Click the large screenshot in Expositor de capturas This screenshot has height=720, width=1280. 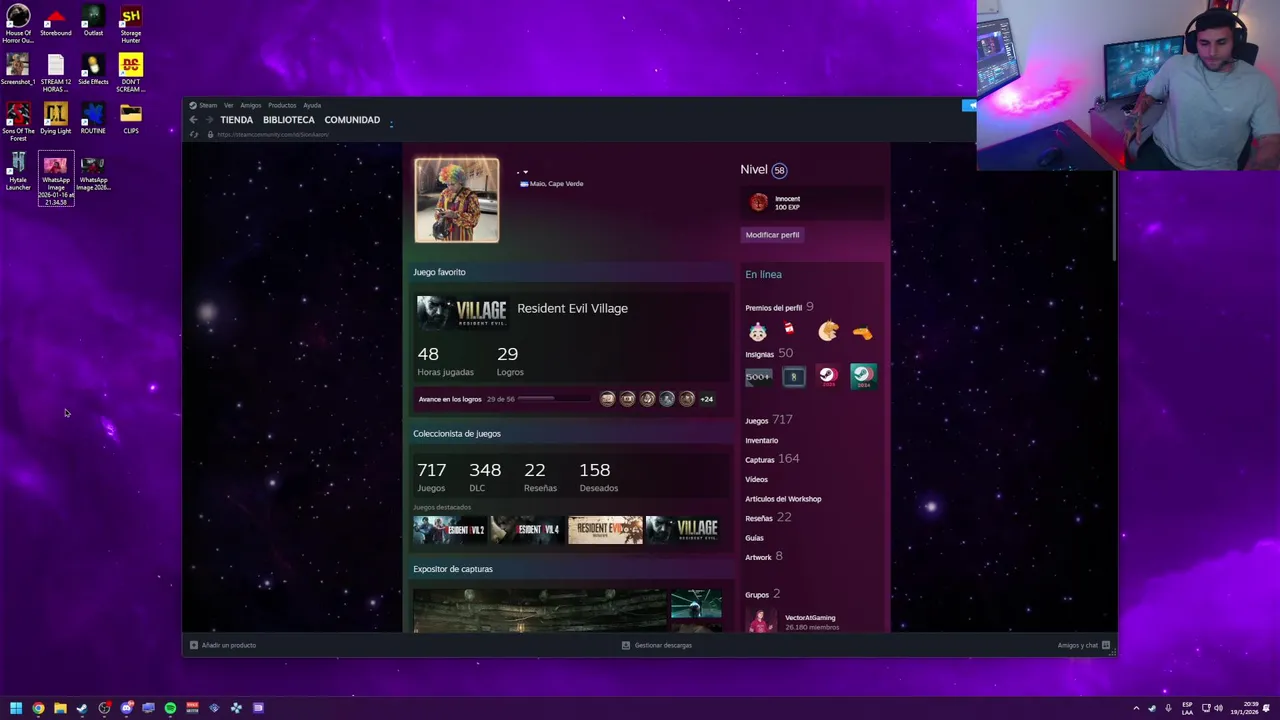(x=540, y=611)
